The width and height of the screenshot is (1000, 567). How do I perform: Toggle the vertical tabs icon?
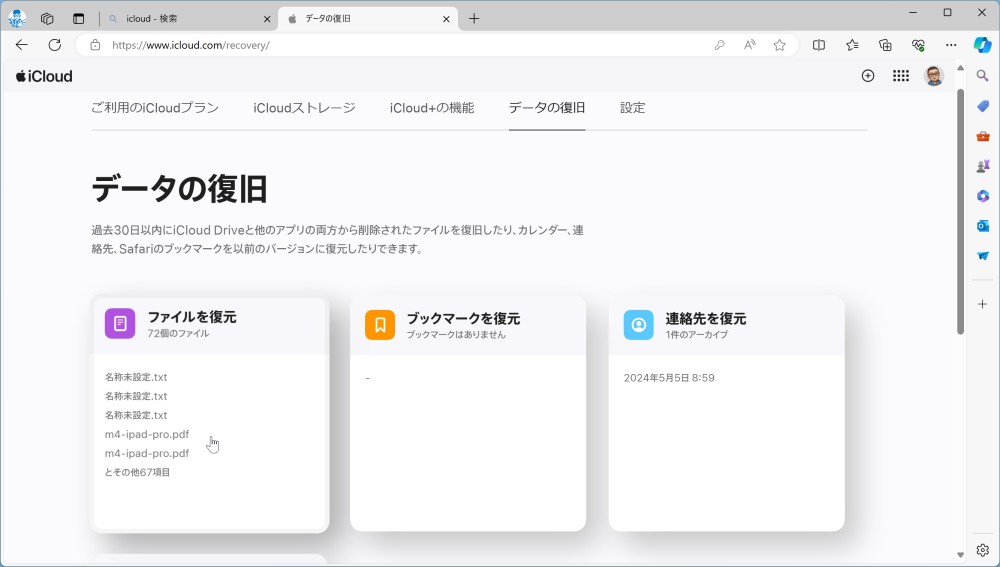coord(78,18)
